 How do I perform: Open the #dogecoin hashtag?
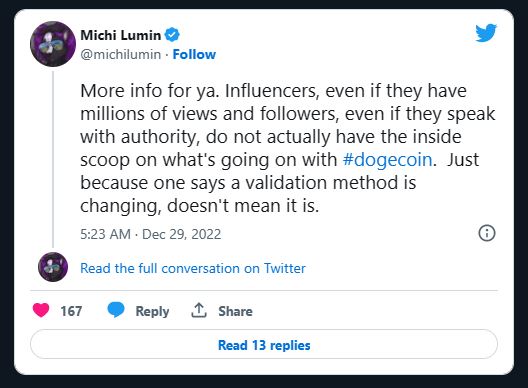(x=388, y=160)
